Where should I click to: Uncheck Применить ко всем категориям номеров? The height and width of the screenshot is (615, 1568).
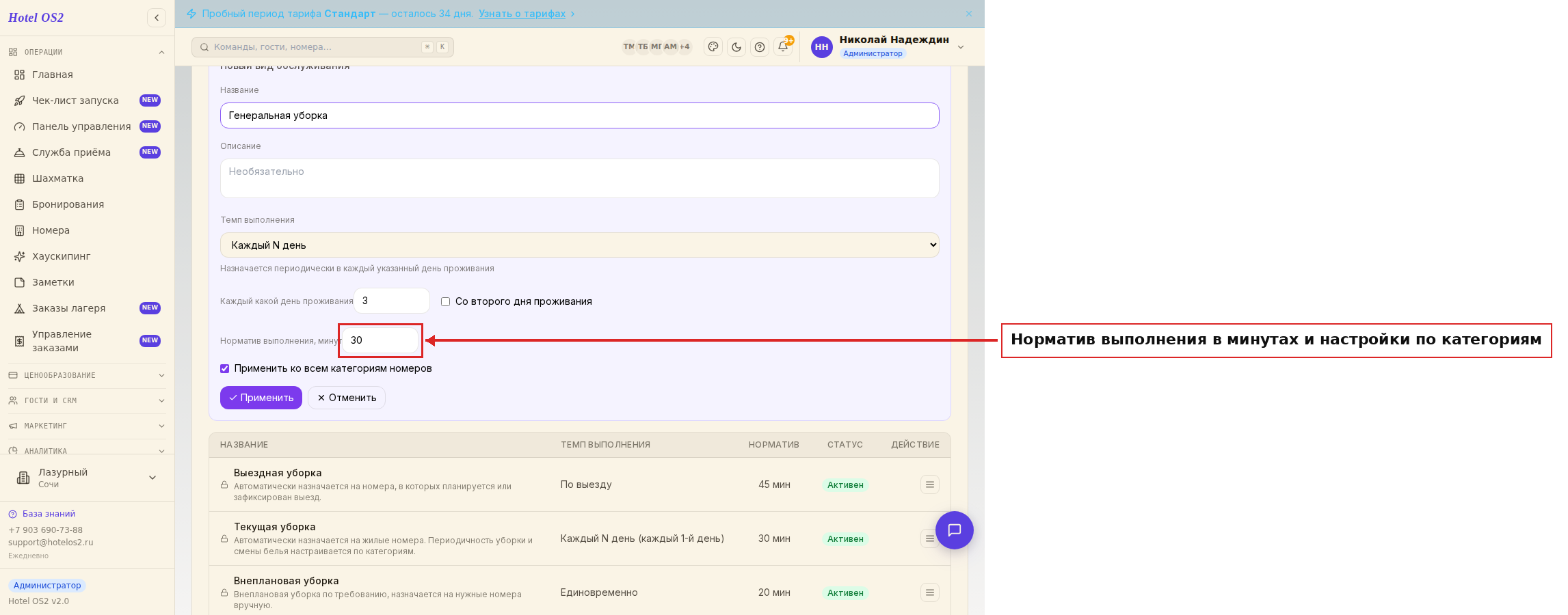click(224, 368)
